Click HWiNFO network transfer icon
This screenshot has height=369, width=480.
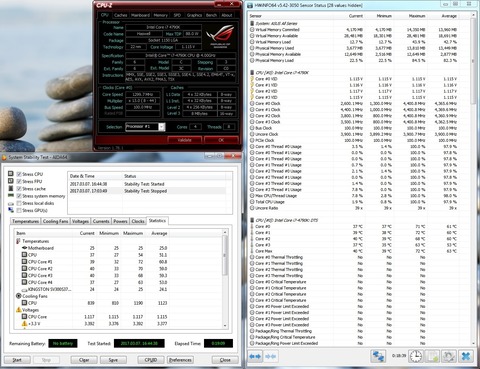(378, 356)
